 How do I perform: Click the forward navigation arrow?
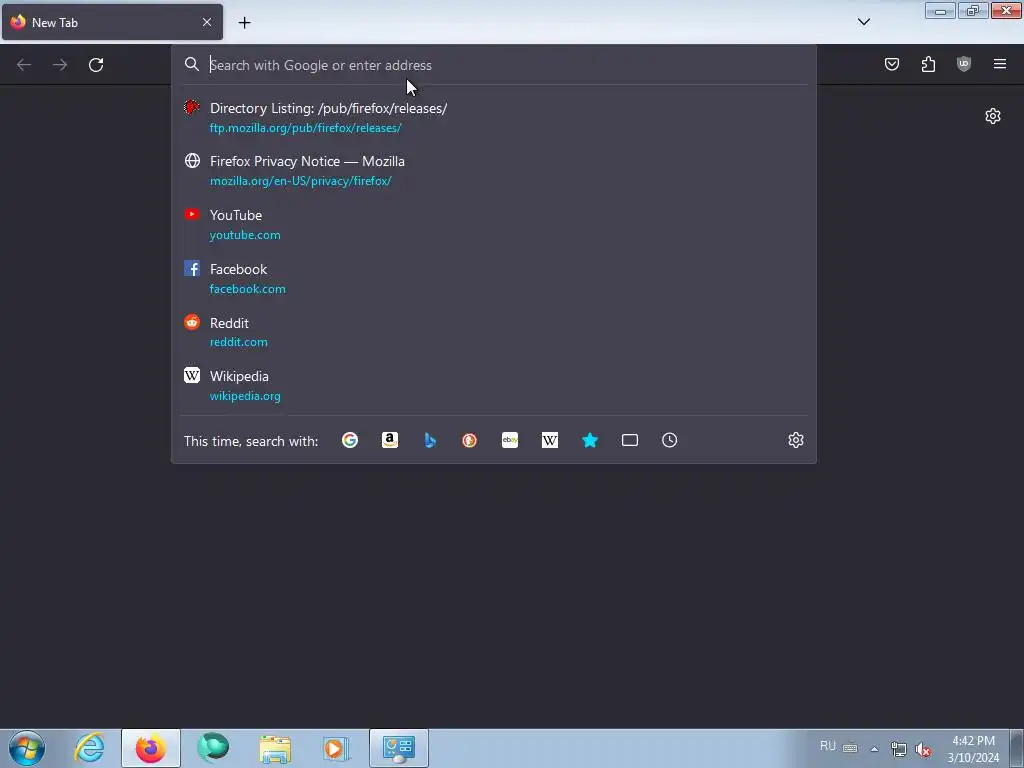click(x=60, y=65)
